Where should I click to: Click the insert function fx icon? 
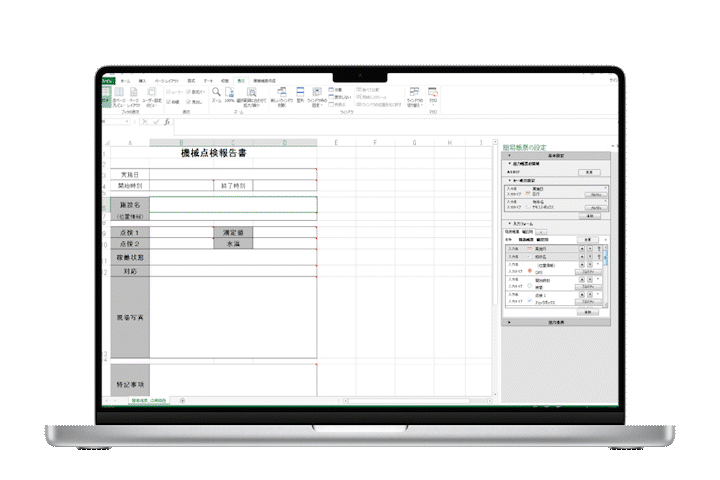167,122
